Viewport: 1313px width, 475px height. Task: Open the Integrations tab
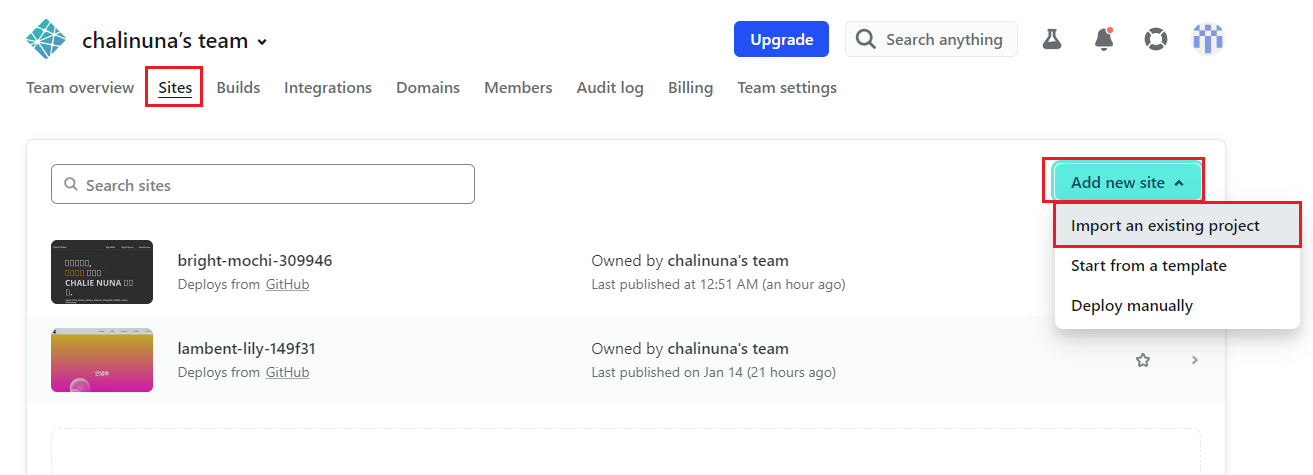pos(328,88)
